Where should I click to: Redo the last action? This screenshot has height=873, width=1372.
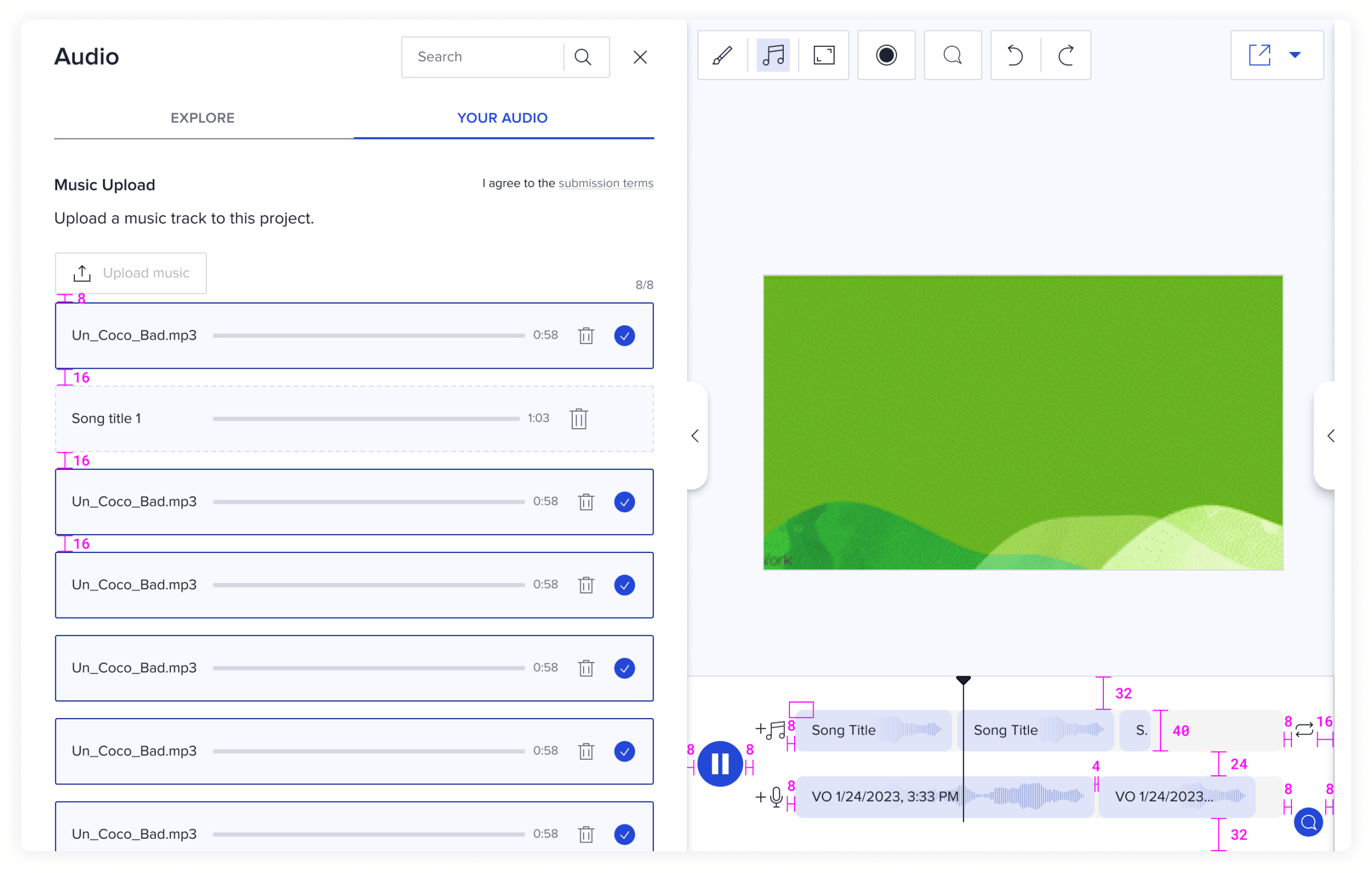tap(1066, 55)
